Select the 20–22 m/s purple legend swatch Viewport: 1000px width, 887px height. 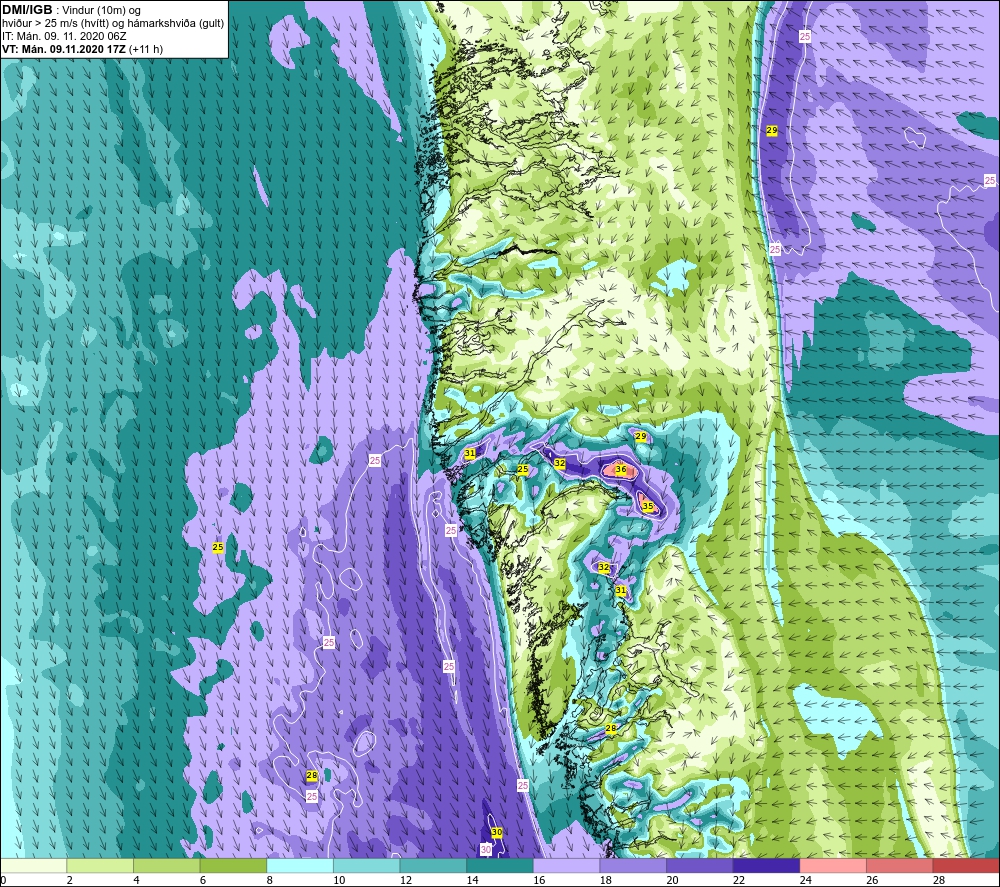tap(700, 865)
